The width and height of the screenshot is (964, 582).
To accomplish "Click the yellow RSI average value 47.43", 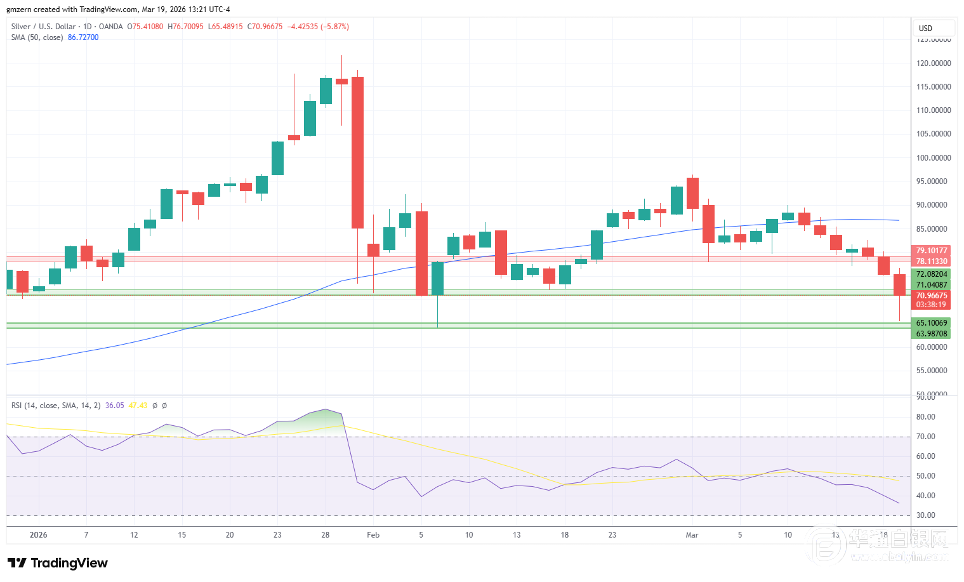I will tap(138, 405).
